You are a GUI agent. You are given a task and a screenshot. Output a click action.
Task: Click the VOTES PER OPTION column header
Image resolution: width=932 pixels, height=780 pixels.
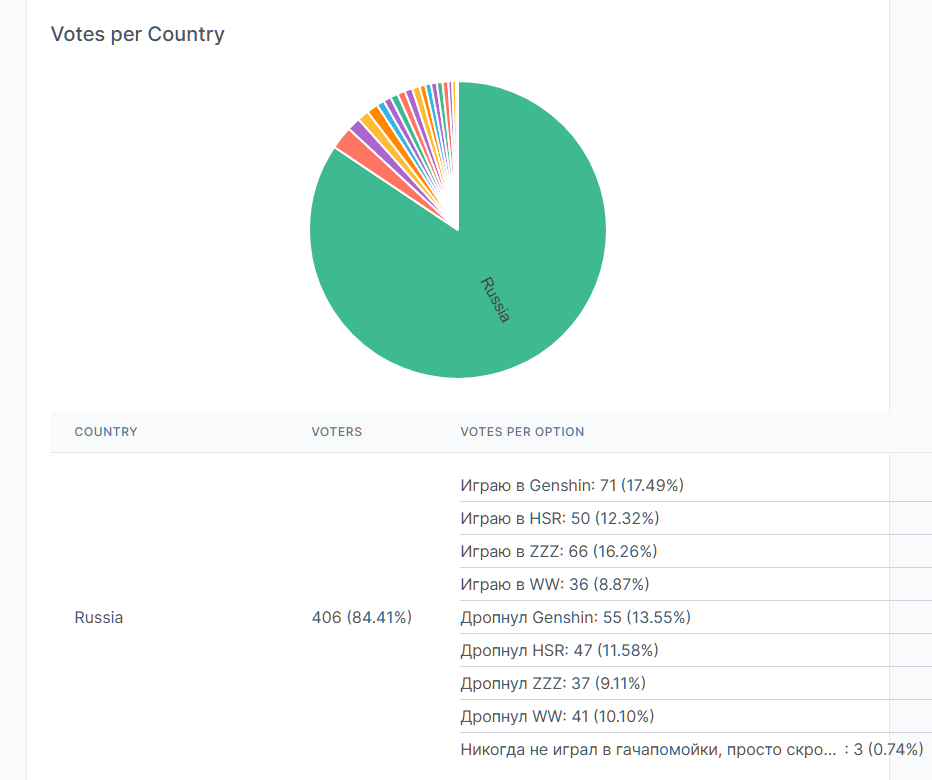(522, 432)
